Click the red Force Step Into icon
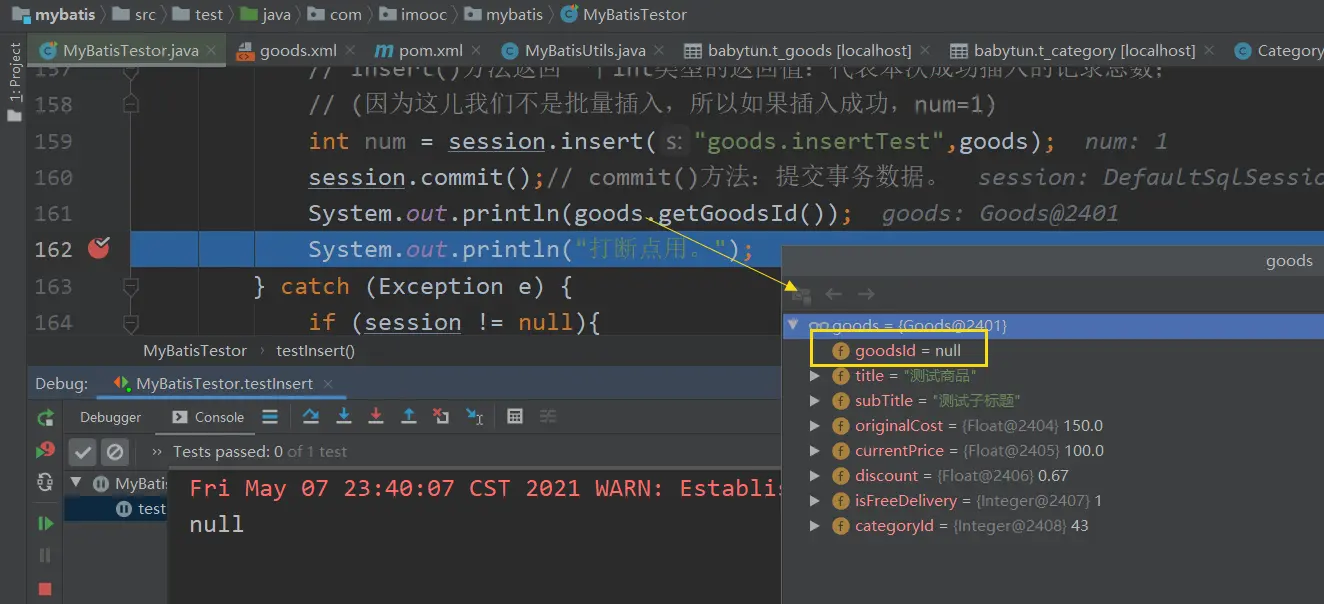The image size is (1324, 604). [x=376, y=417]
